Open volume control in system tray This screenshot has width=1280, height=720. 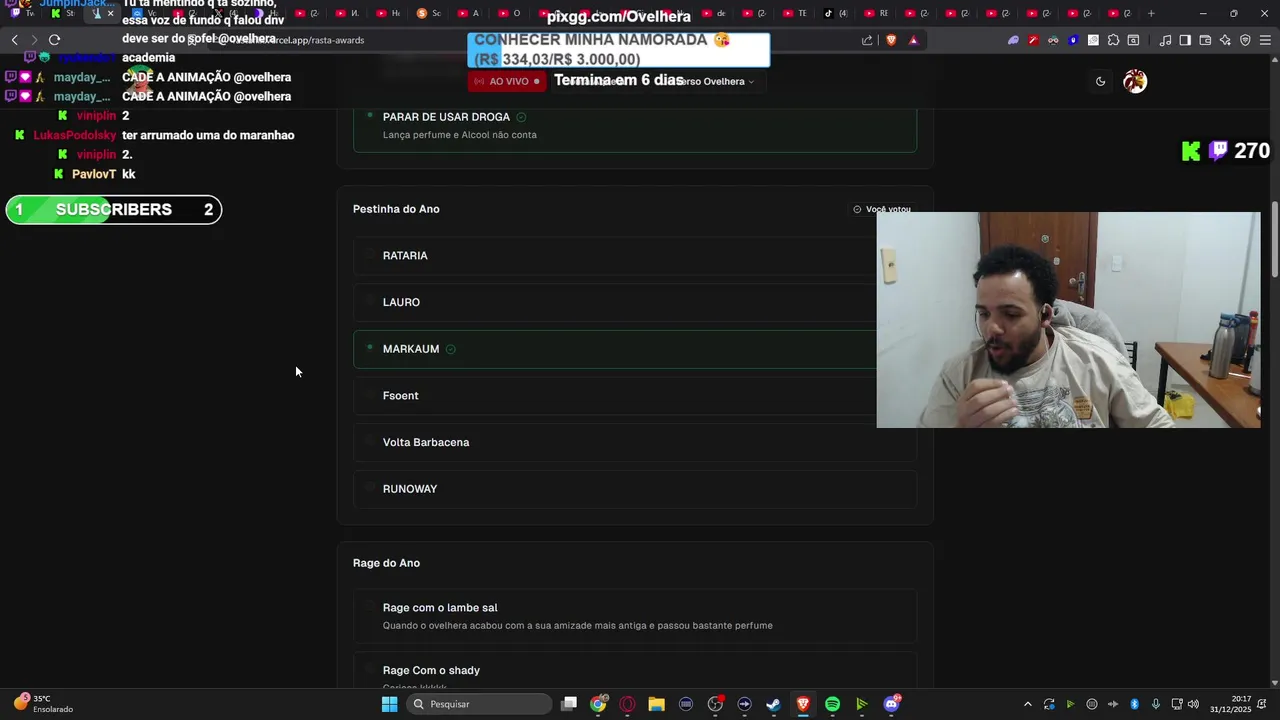coord(1193,704)
